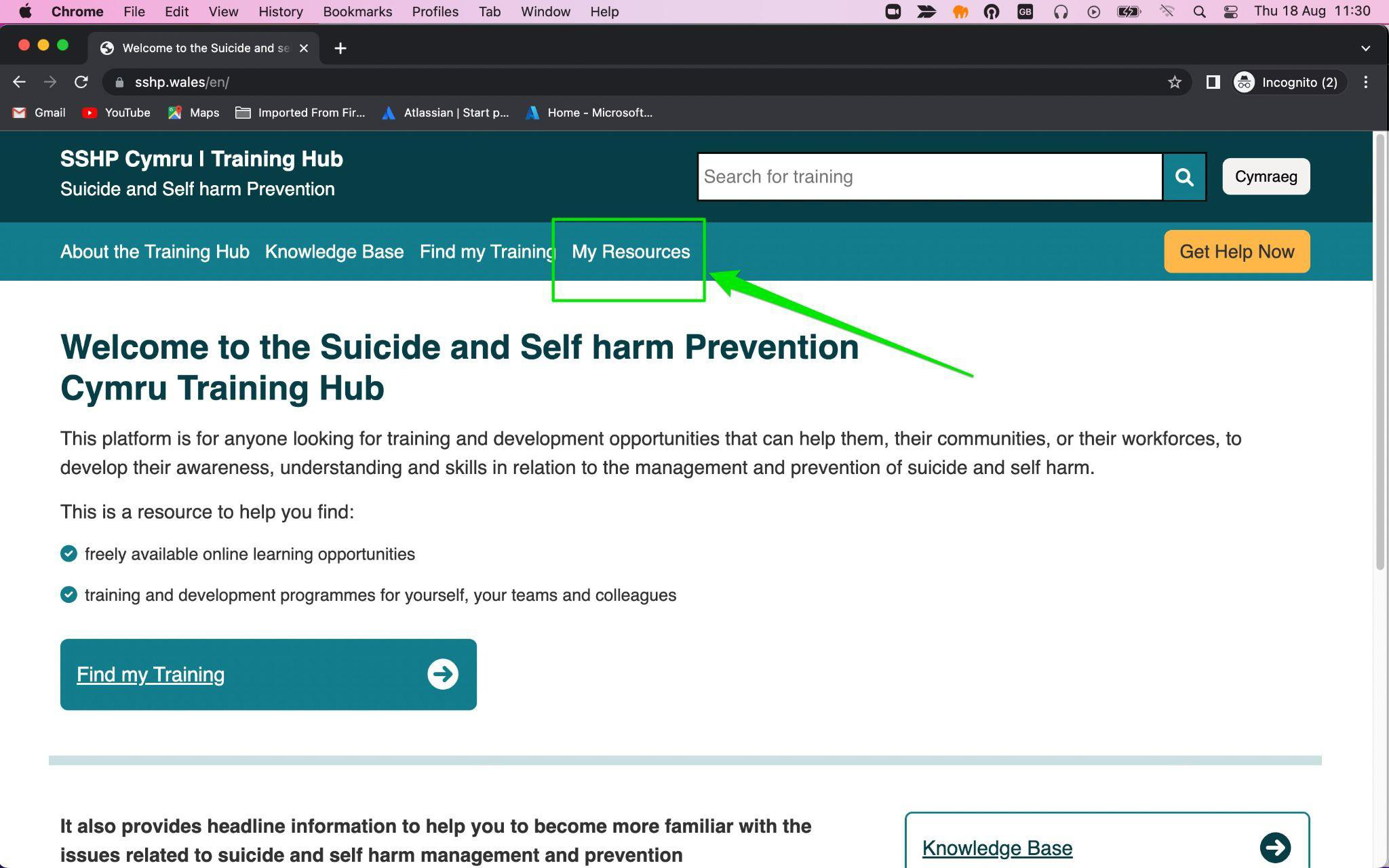Click the notification center icon in menu bar

pos(1232,12)
